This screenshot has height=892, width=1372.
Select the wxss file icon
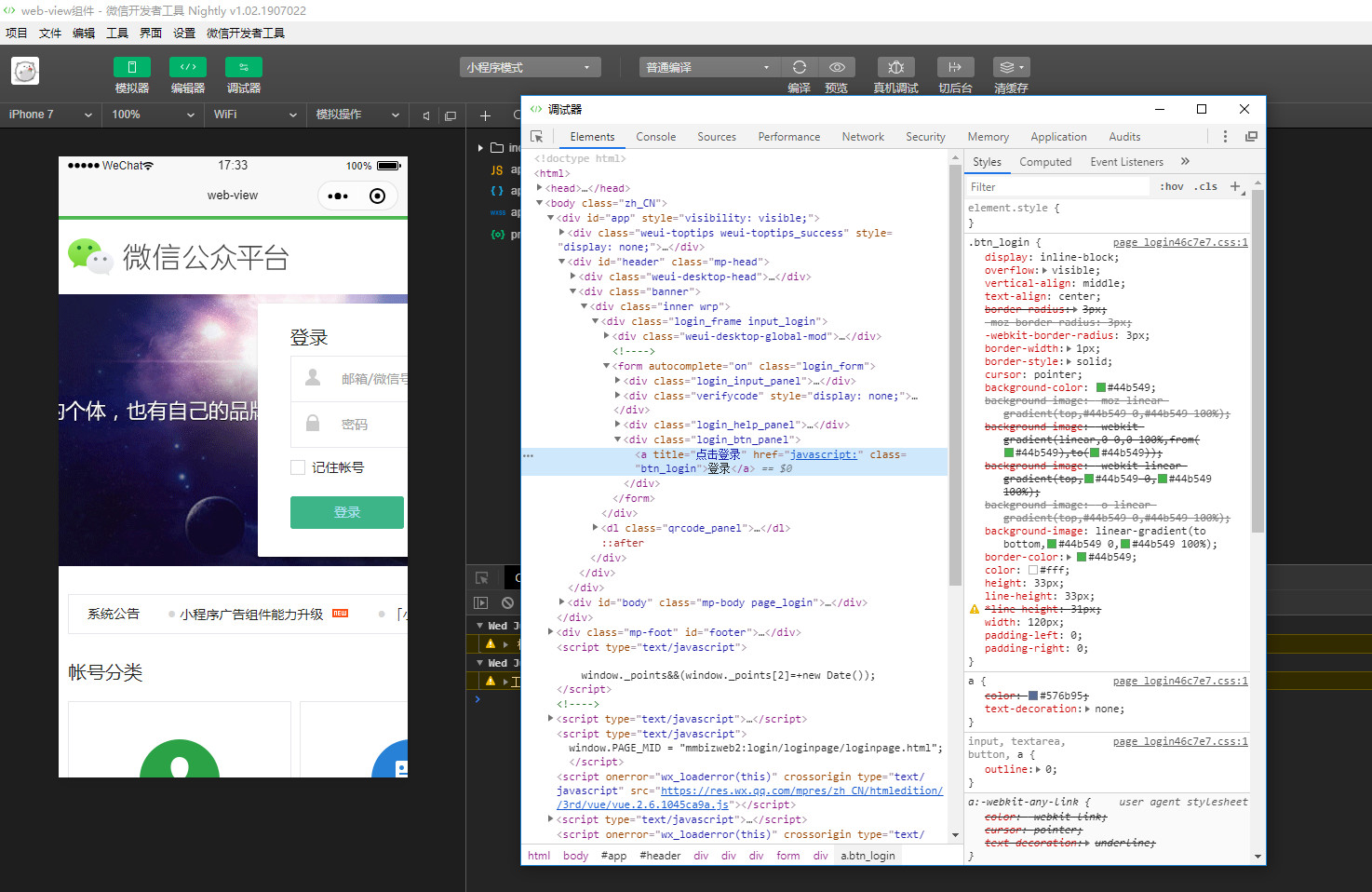tap(497, 212)
